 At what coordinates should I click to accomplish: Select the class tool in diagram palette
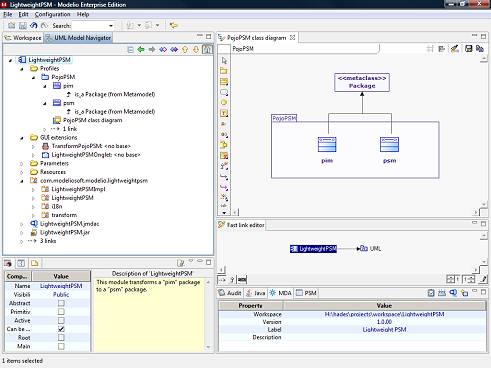coord(224,81)
